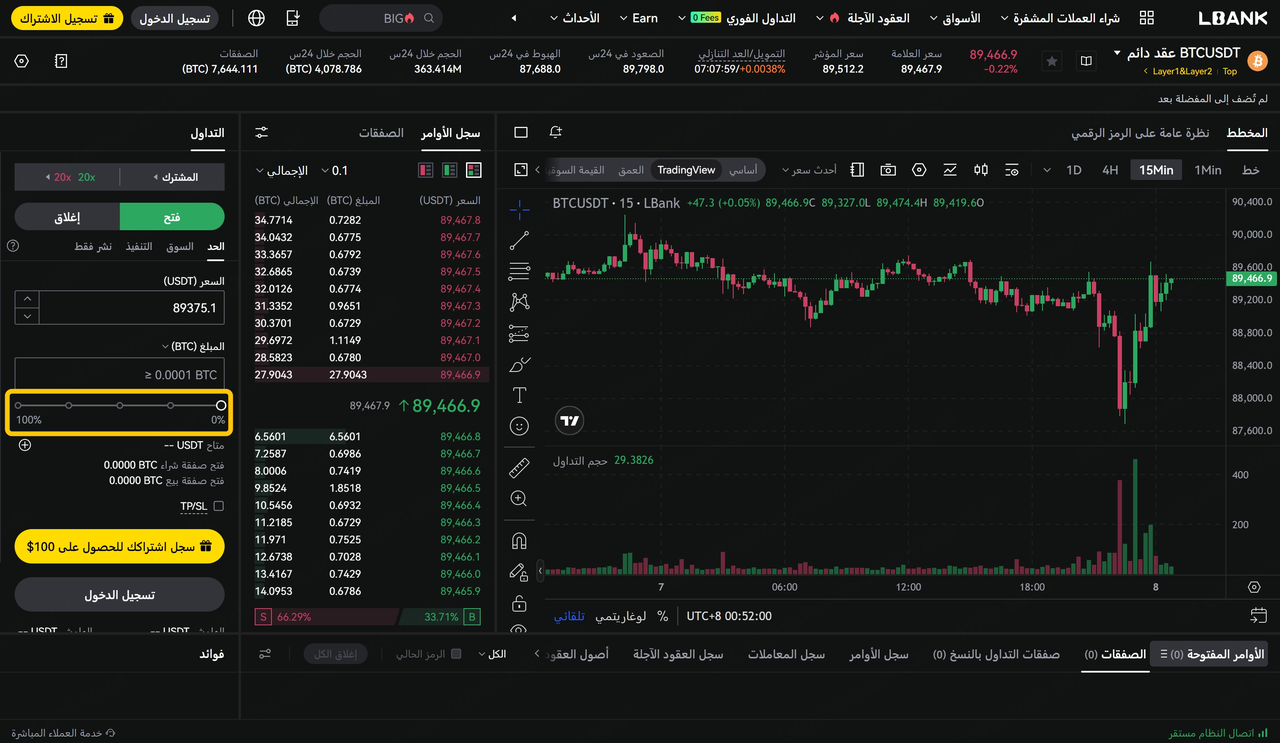Click the price alert bell icon
Image resolution: width=1280 pixels, height=743 pixels.
click(556, 133)
